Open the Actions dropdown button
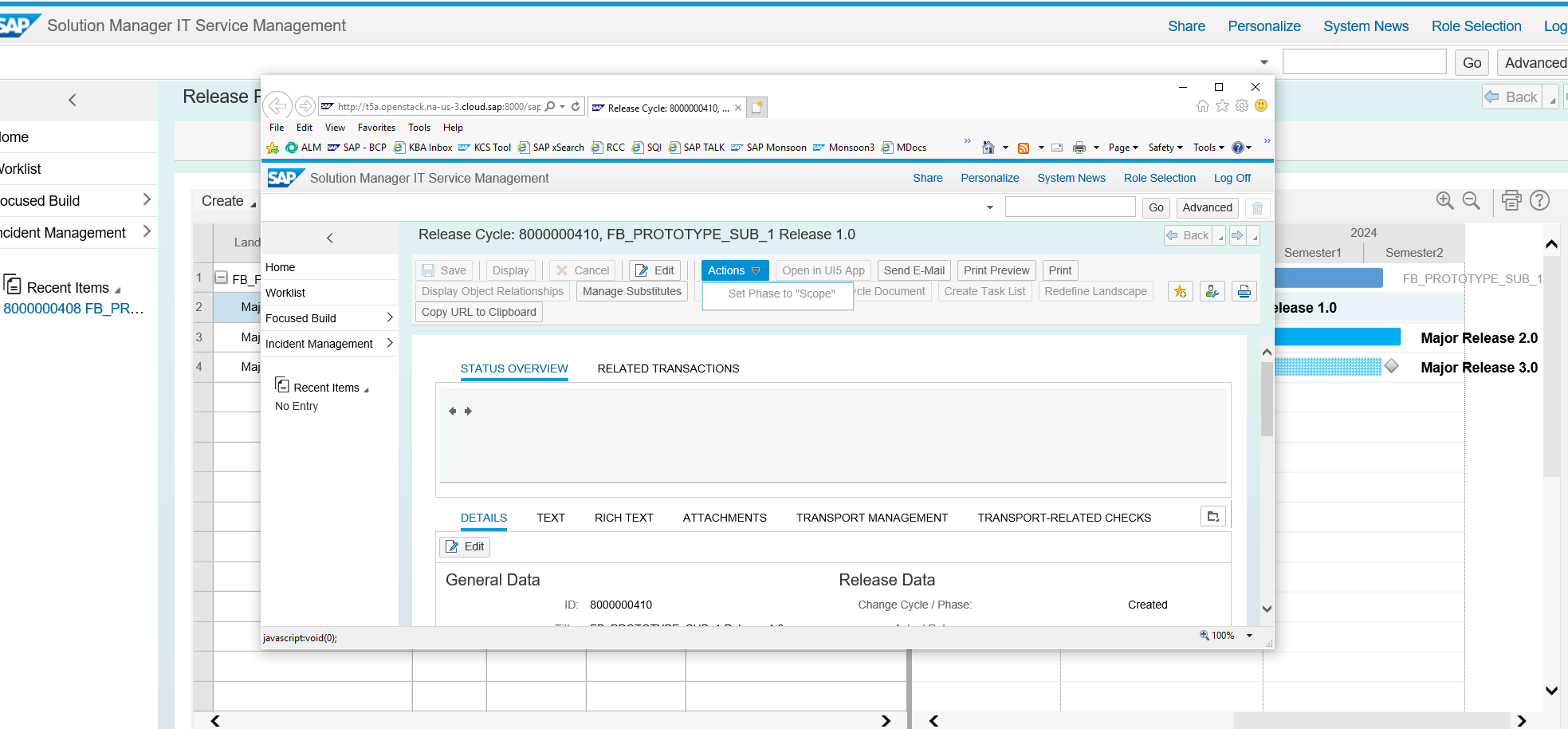Screen dimensions: 1568x729 (x=735, y=270)
